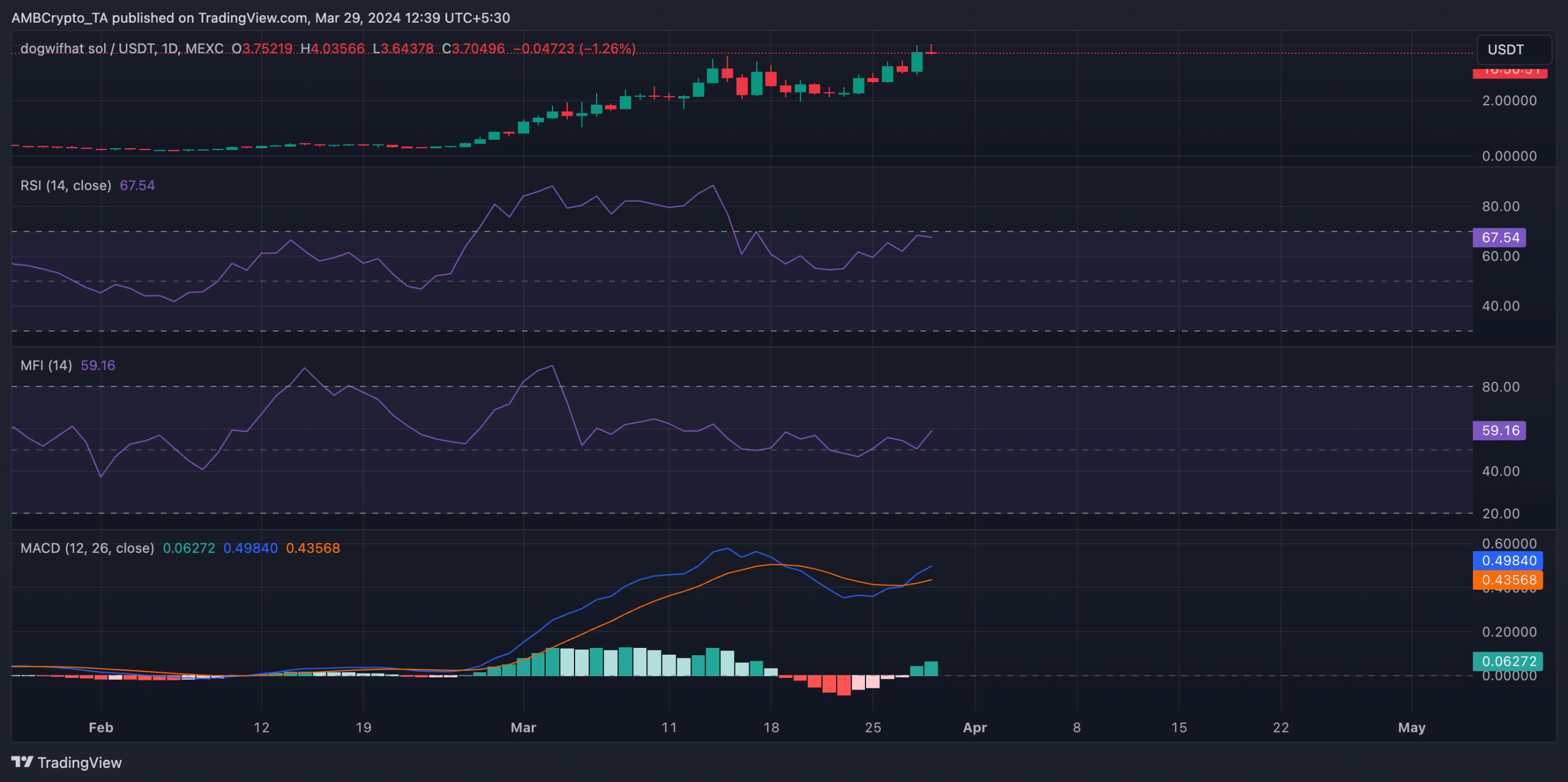1568x782 pixels.
Task: Click the 18 date label on time axis
Action: pyautogui.click(x=771, y=727)
